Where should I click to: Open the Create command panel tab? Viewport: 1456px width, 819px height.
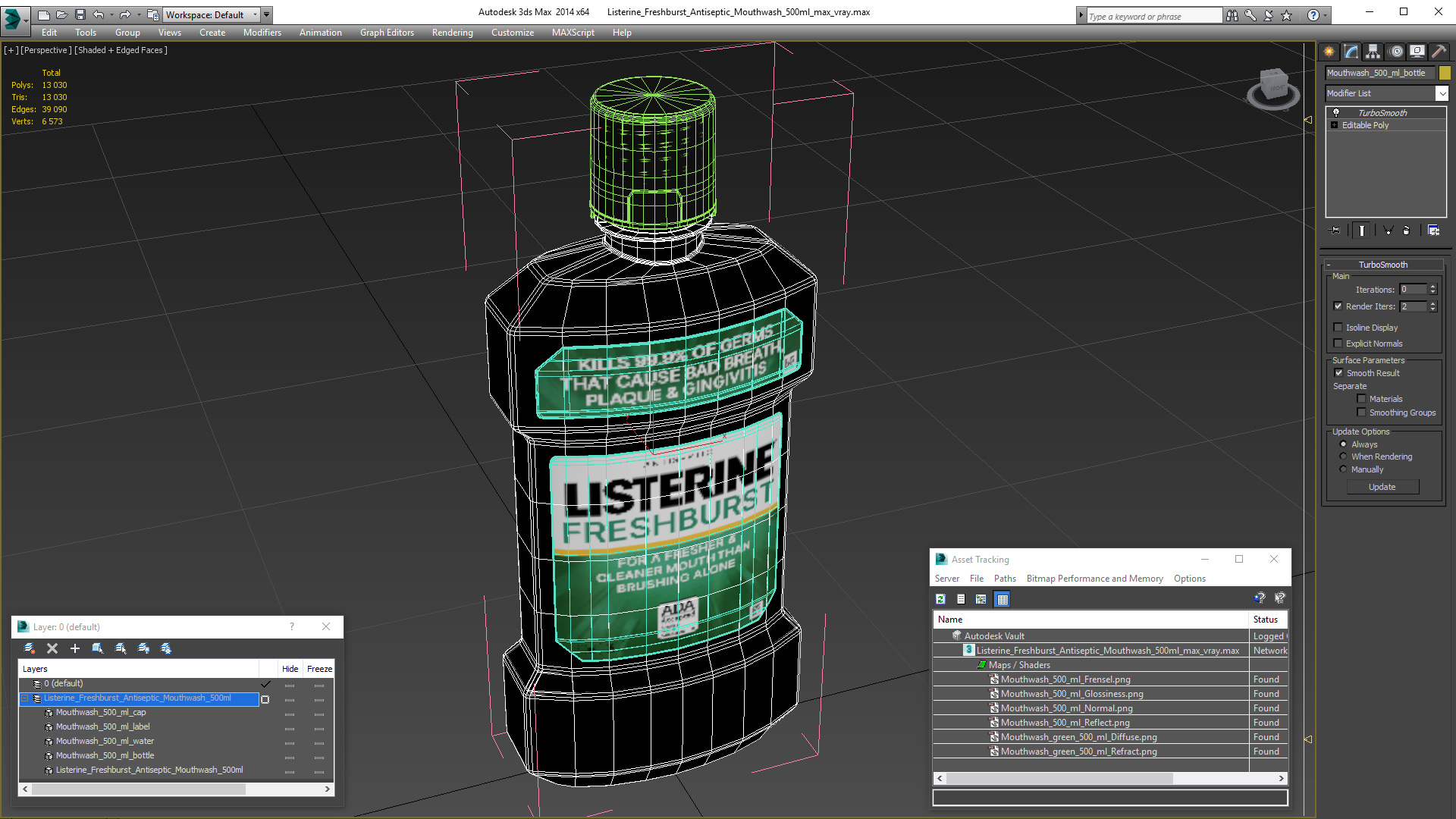tap(1329, 52)
